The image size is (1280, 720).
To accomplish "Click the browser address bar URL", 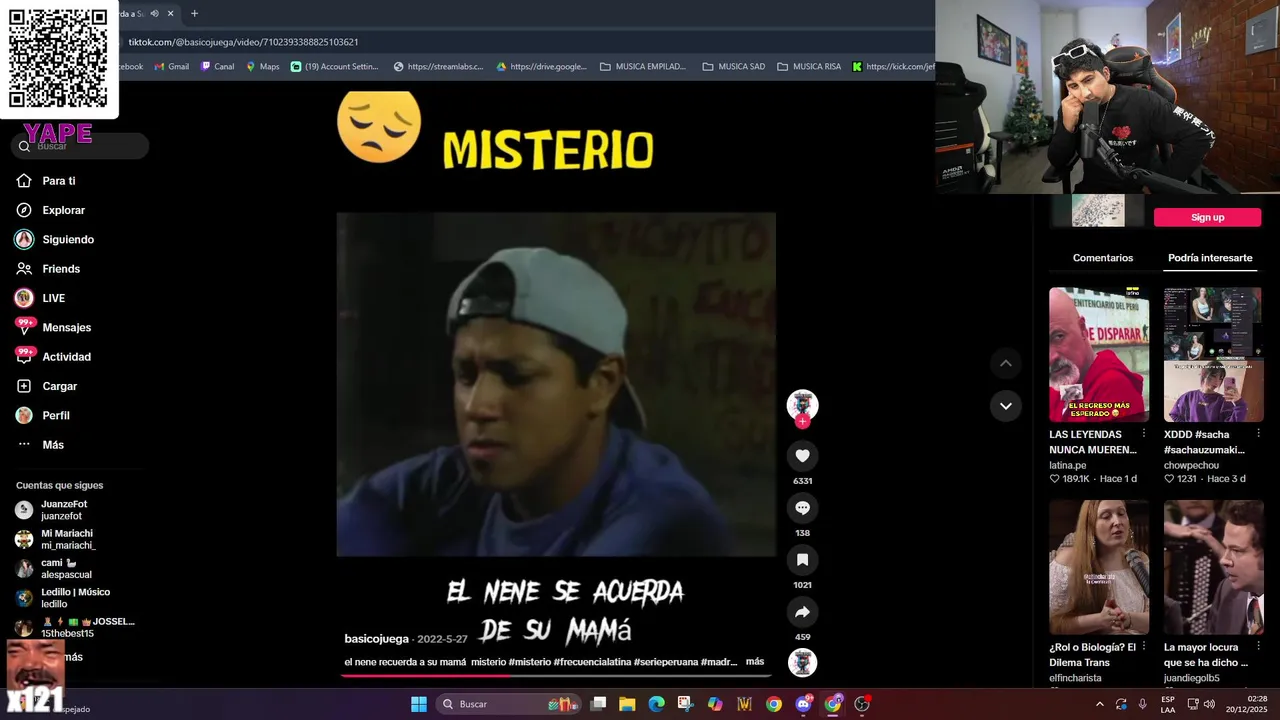I will 243,42.
